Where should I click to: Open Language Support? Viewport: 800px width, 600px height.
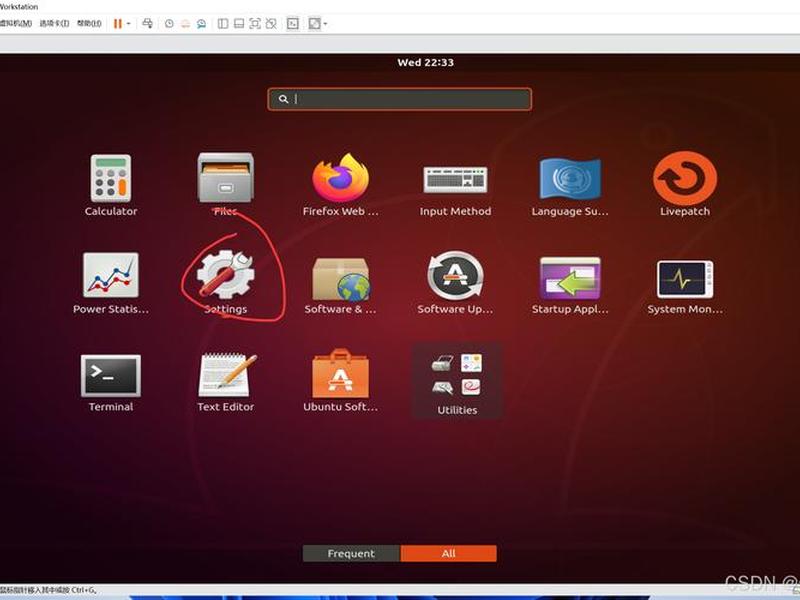(570, 186)
